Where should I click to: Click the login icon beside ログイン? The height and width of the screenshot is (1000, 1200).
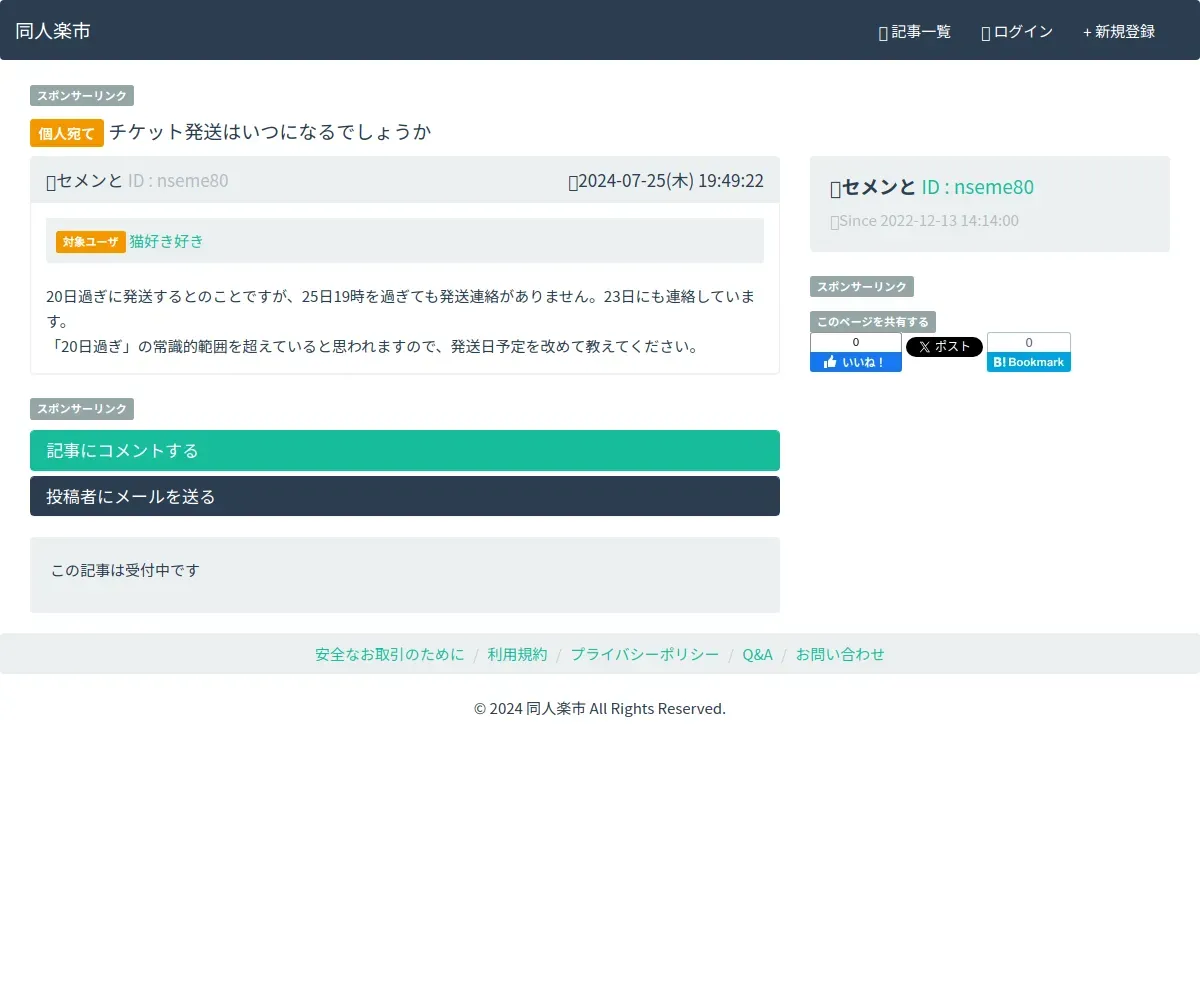point(986,33)
